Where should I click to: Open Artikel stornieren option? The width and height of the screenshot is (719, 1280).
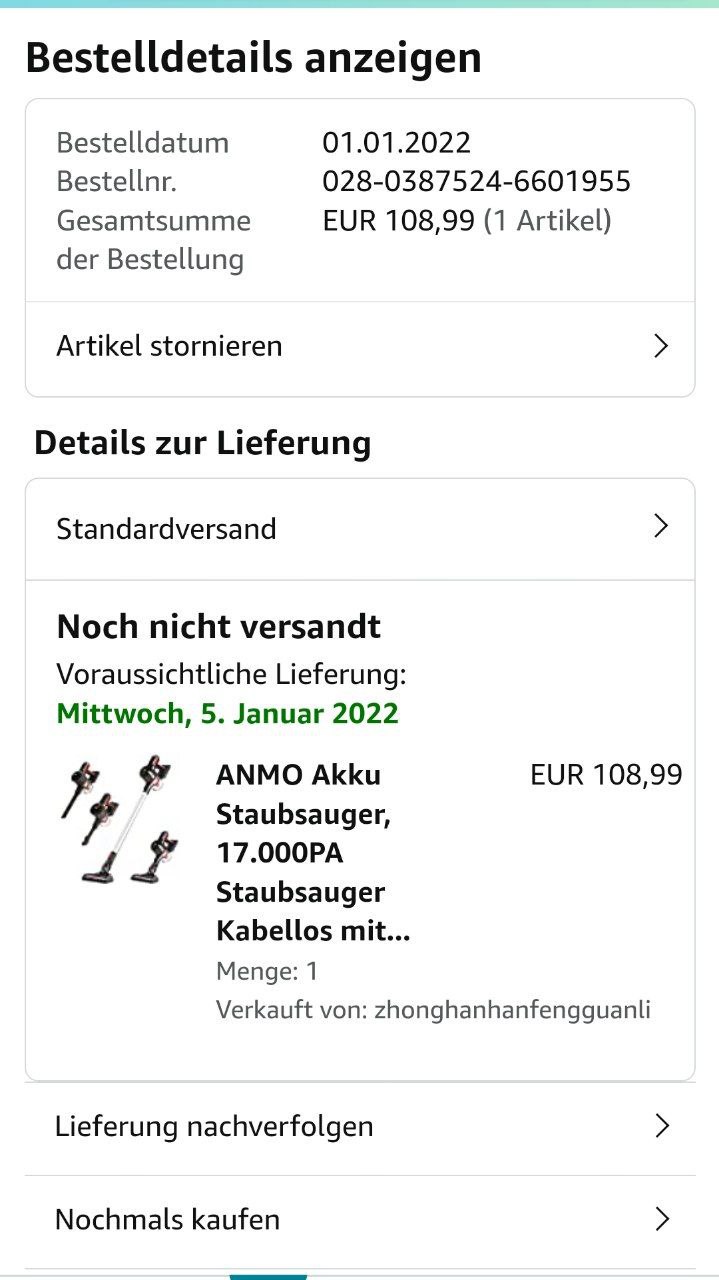point(170,346)
